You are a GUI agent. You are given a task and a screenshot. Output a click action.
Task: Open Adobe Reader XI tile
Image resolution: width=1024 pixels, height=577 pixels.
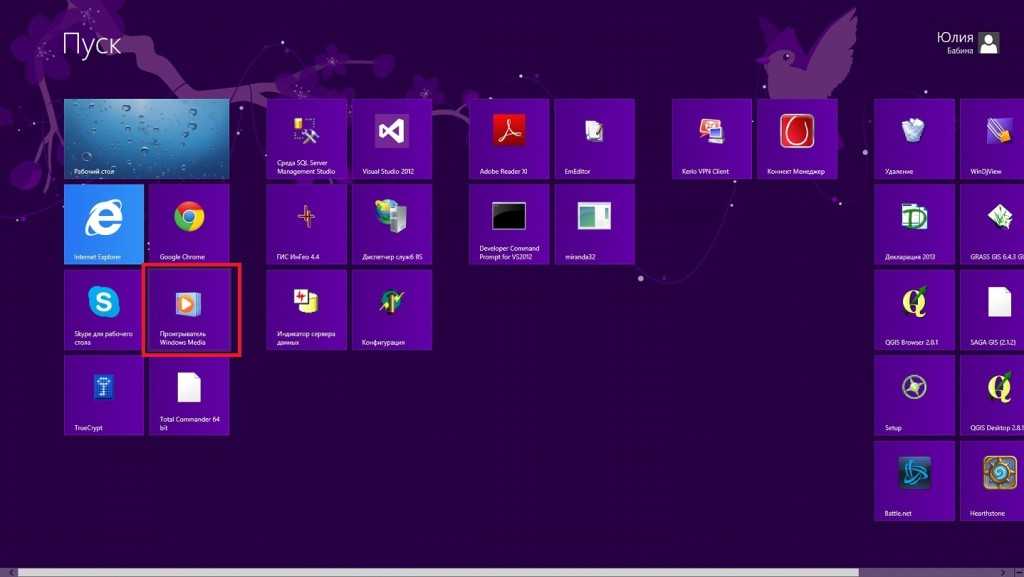(509, 139)
